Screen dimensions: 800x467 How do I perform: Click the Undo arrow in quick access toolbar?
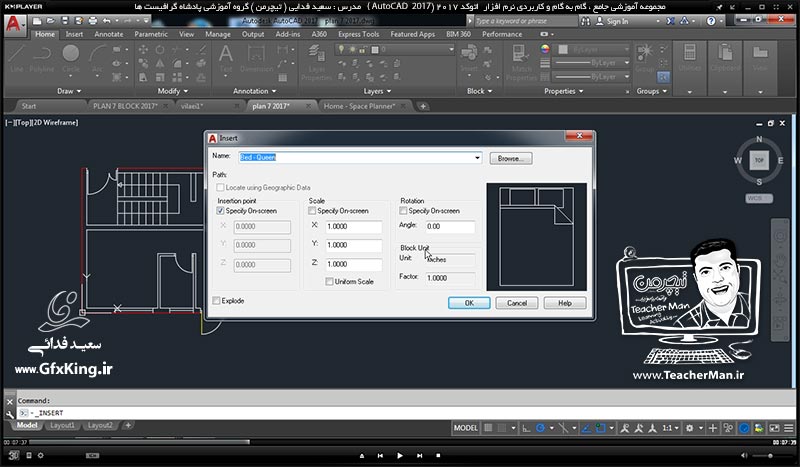click(x=106, y=21)
